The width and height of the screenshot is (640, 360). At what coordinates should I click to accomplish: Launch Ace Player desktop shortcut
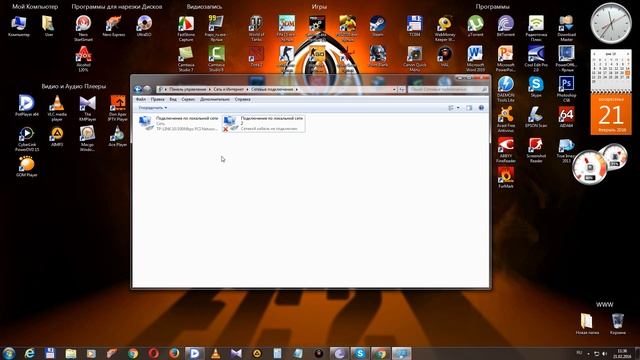tap(118, 136)
